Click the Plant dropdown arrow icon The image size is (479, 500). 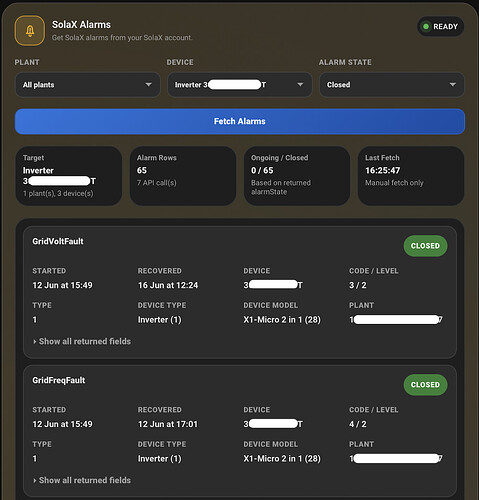click(x=148, y=85)
